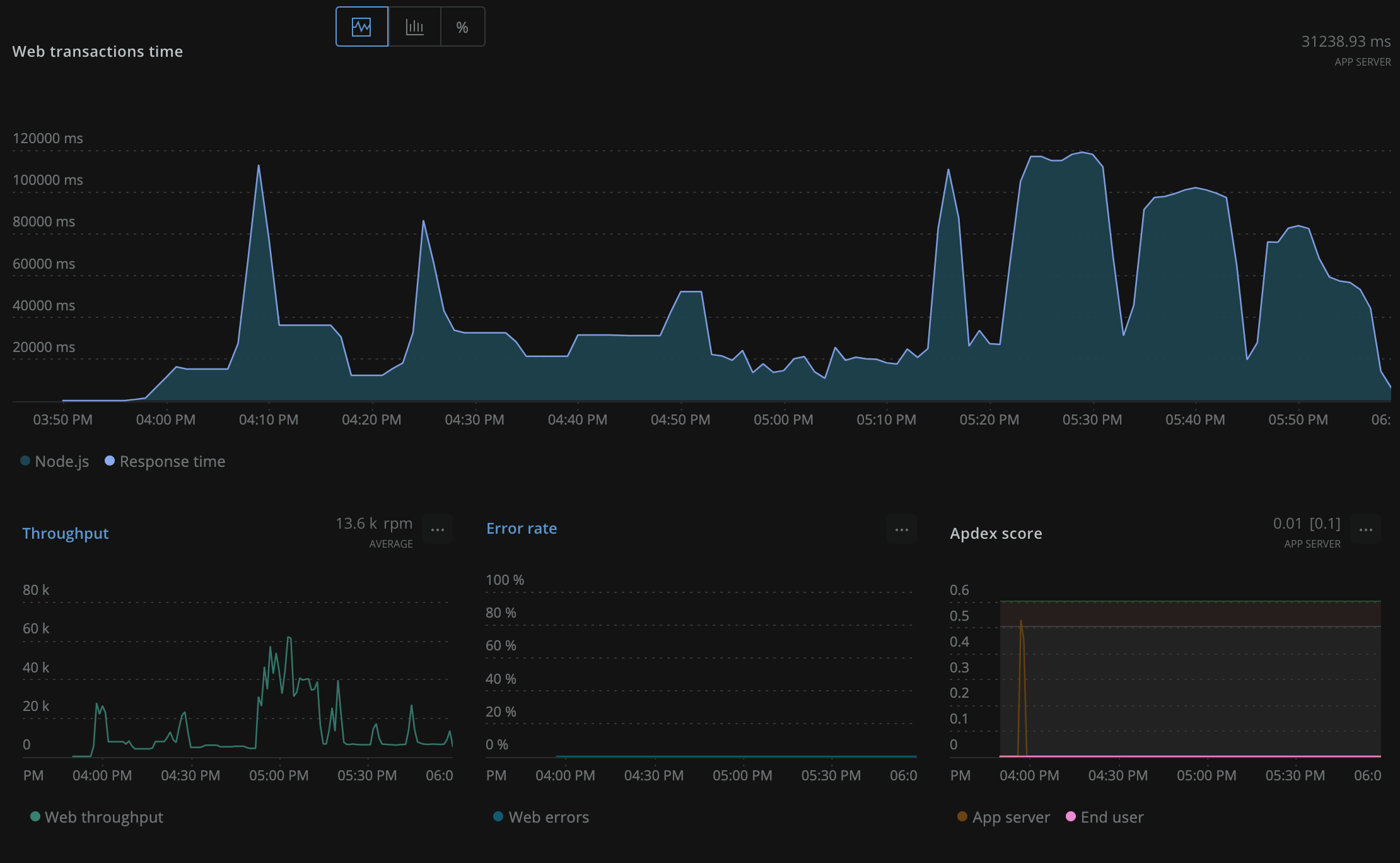Click the 80 k label on Throughput chart

(36, 590)
